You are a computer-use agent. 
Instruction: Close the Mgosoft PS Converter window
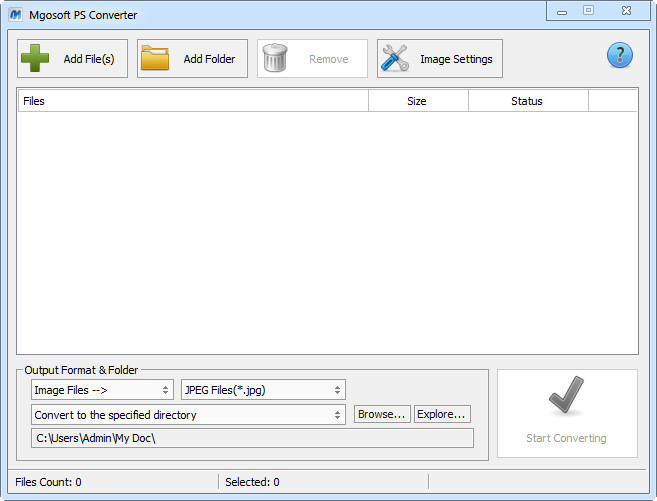tap(626, 10)
